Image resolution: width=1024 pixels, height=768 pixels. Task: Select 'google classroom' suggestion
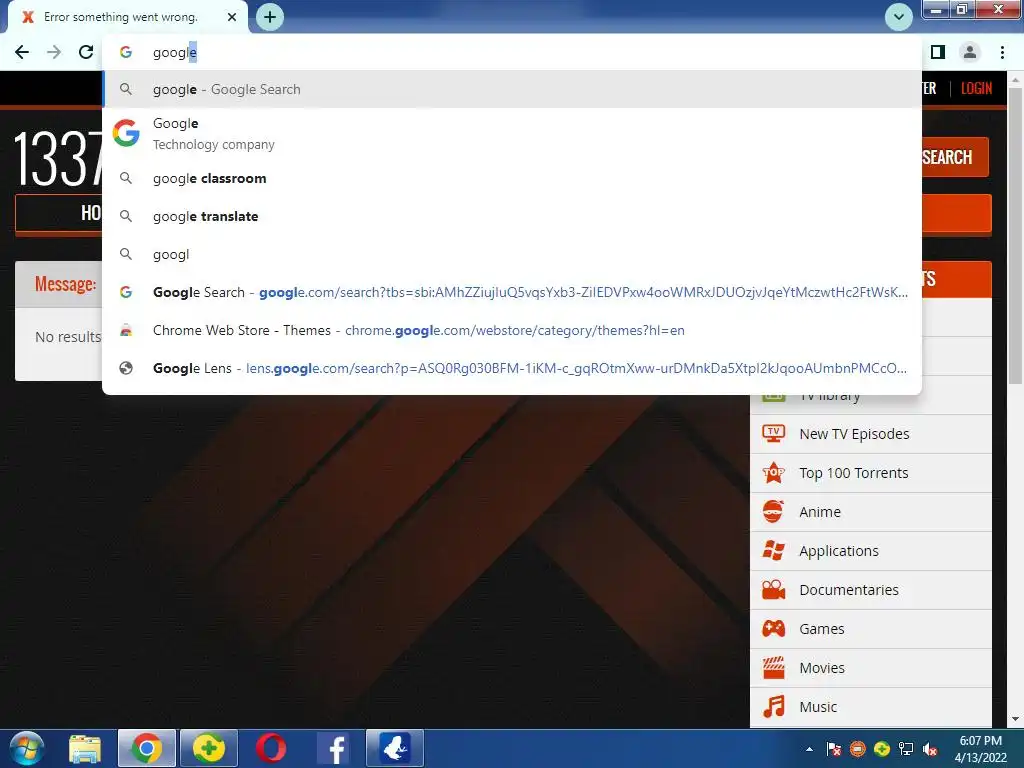point(512,178)
